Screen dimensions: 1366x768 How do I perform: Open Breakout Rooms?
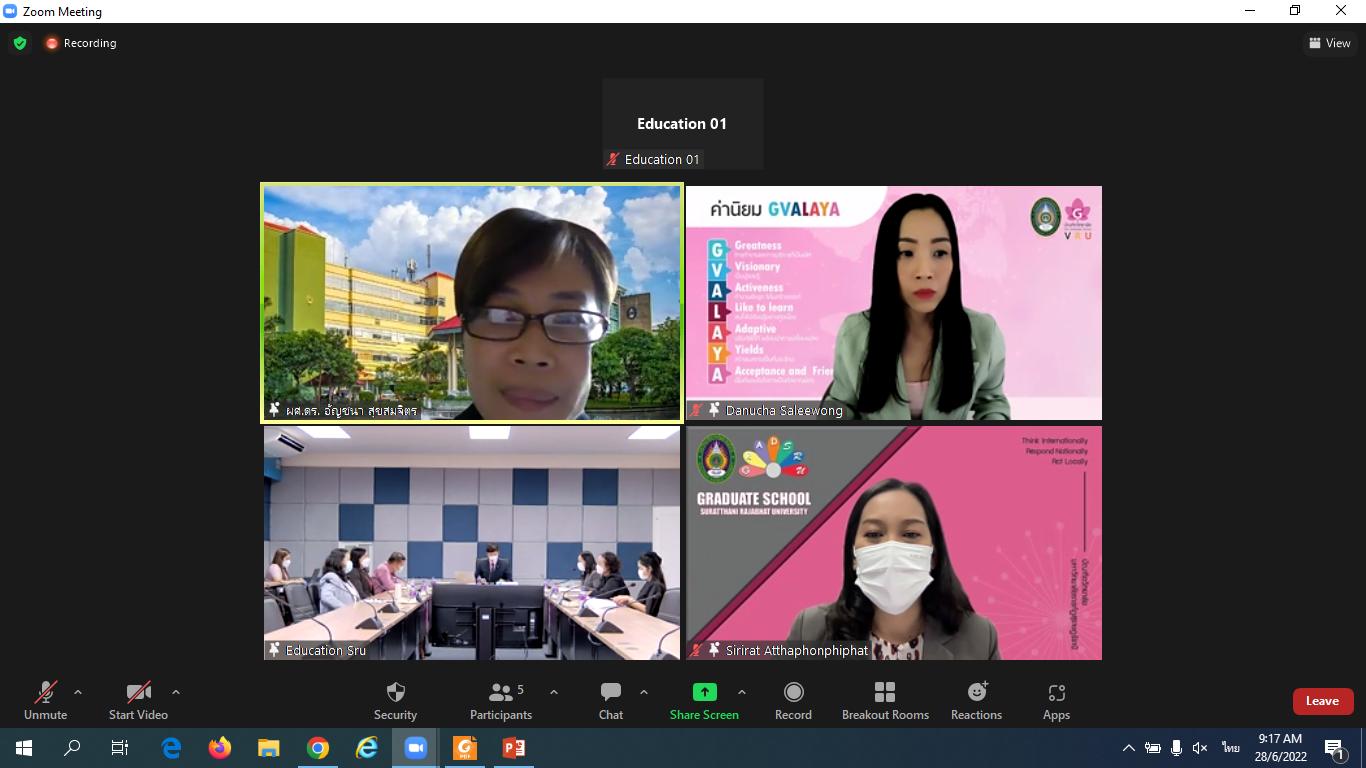(885, 701)
